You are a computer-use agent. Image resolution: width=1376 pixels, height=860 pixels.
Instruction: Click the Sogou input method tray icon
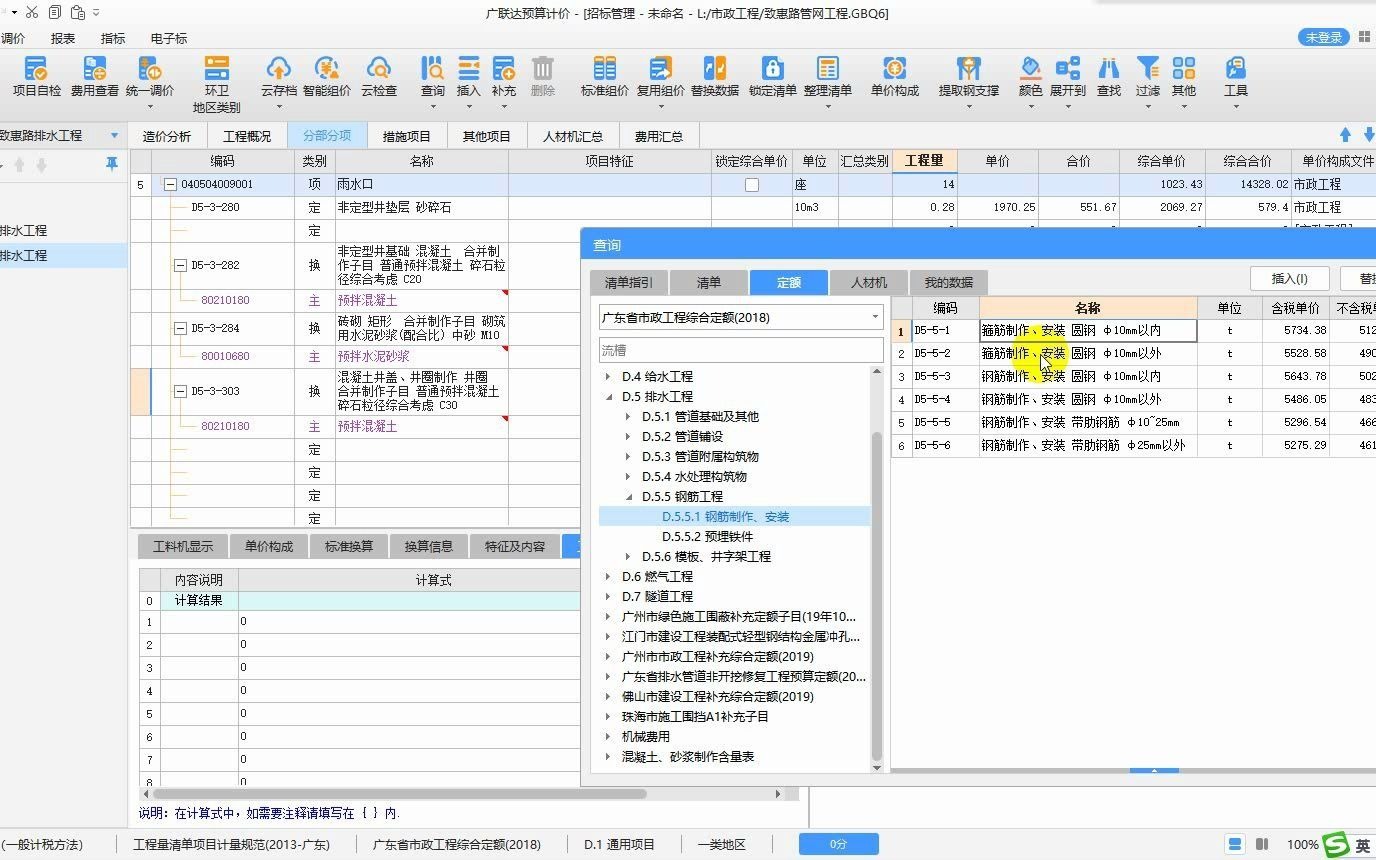pos(1336,845)
